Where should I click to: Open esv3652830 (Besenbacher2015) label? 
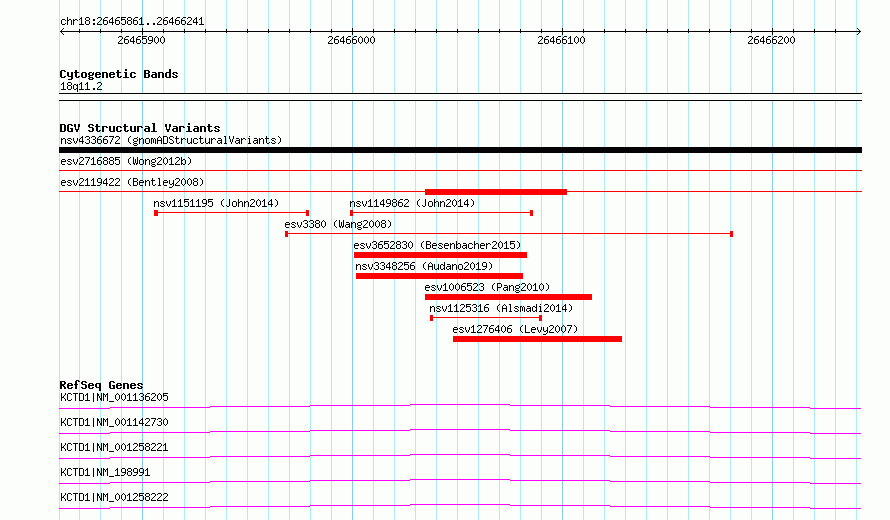437,245
